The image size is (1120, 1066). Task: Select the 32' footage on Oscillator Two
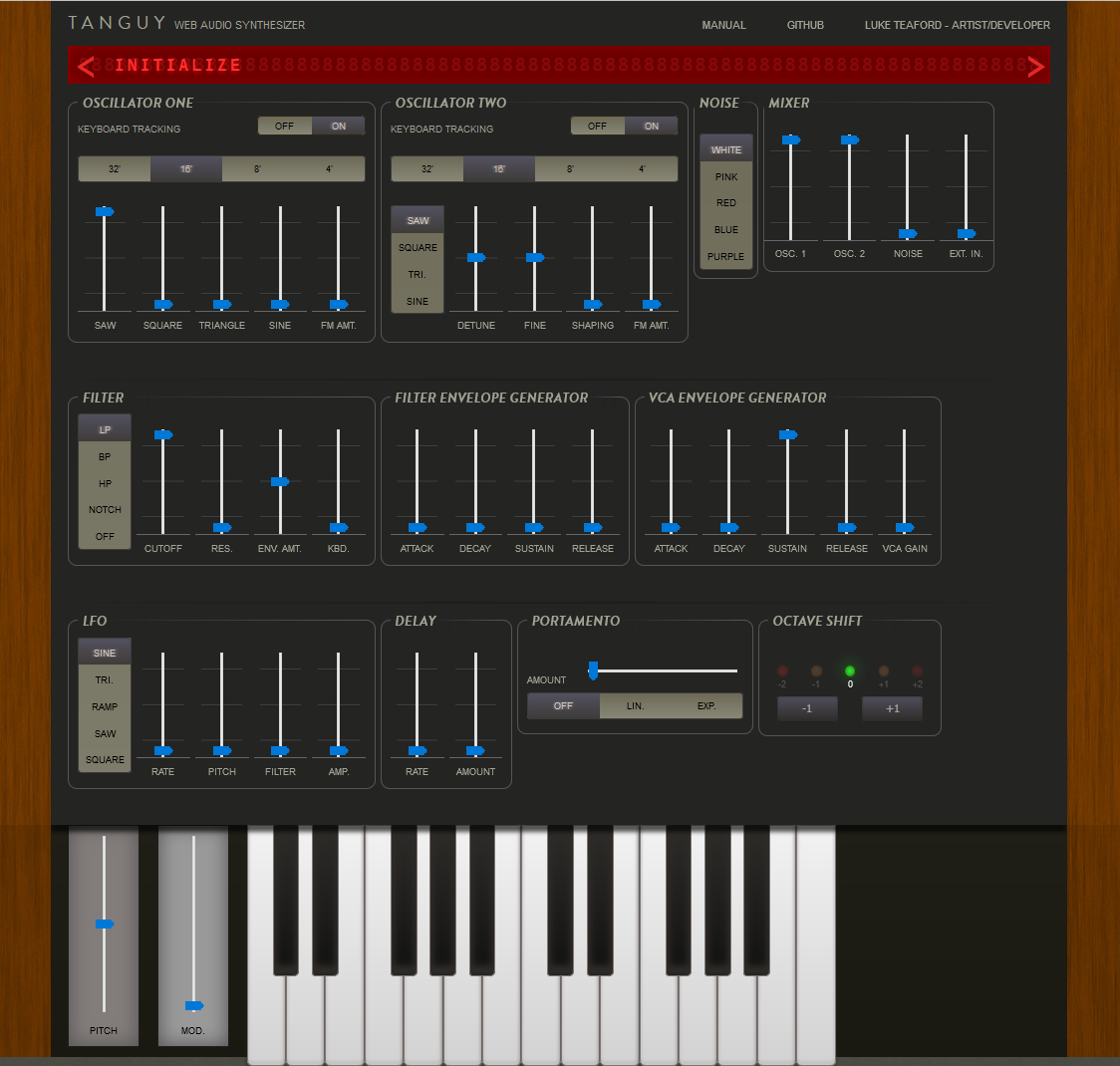point(426,169)
